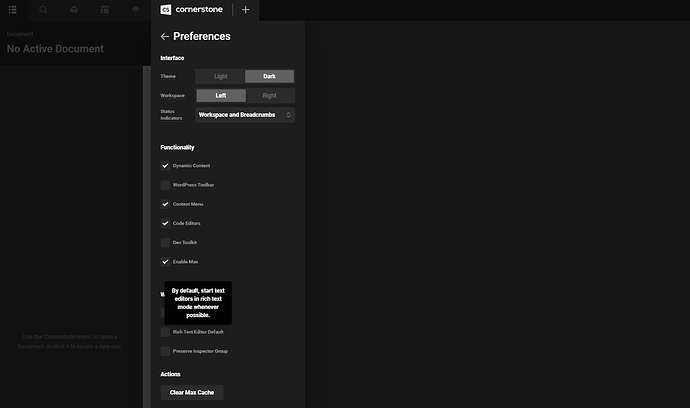Set Workspace position to Right

(x=269, y=96)
